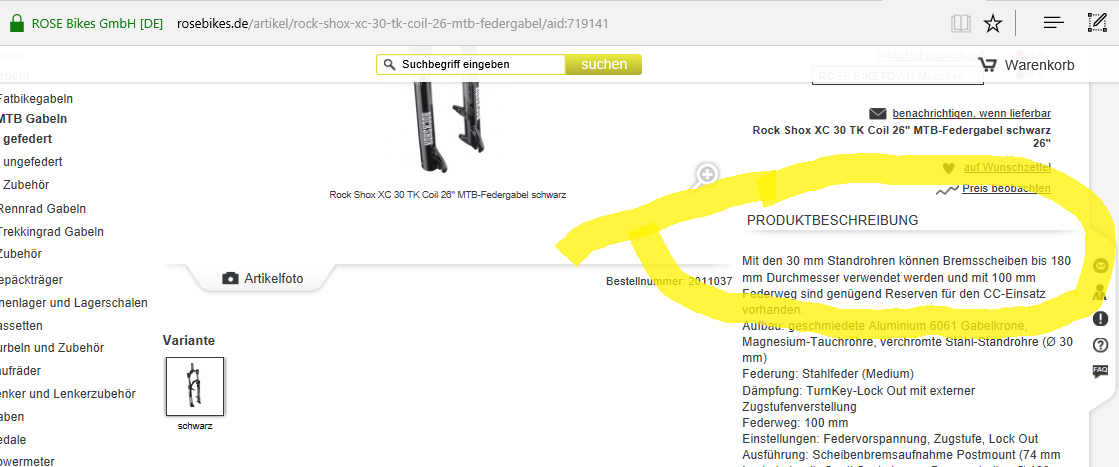Viewport: 1119px width, 467px height.
Task: Open the web note pencil icon
Action: pos(1096,23)
